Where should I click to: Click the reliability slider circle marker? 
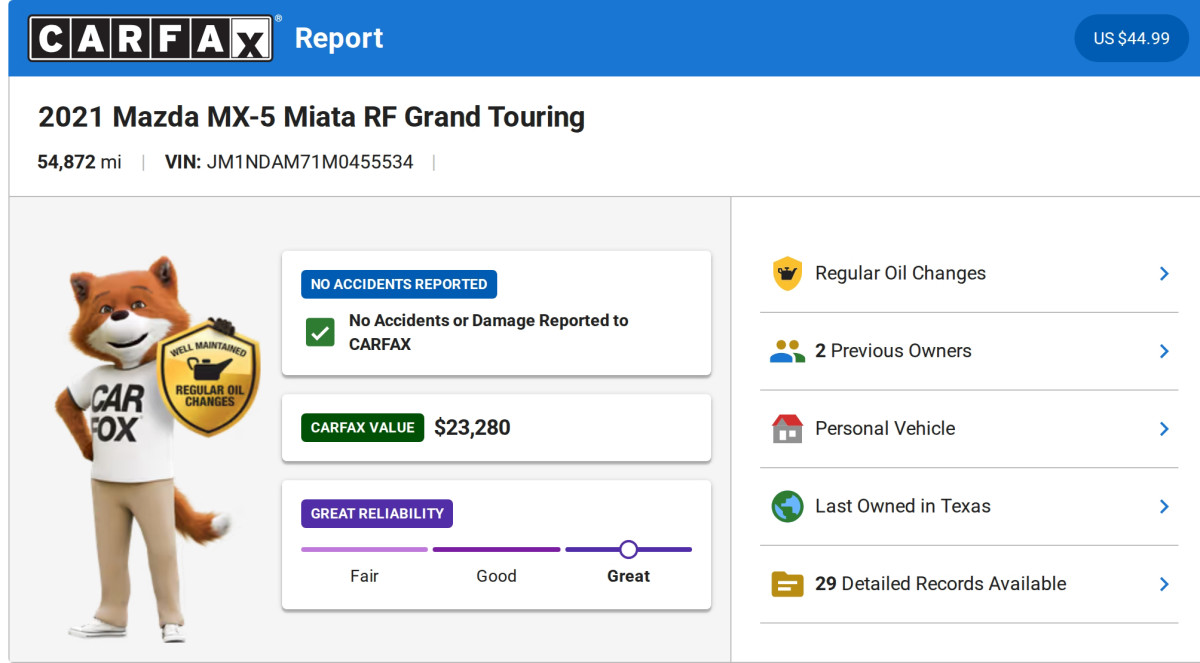coord(628,549)
